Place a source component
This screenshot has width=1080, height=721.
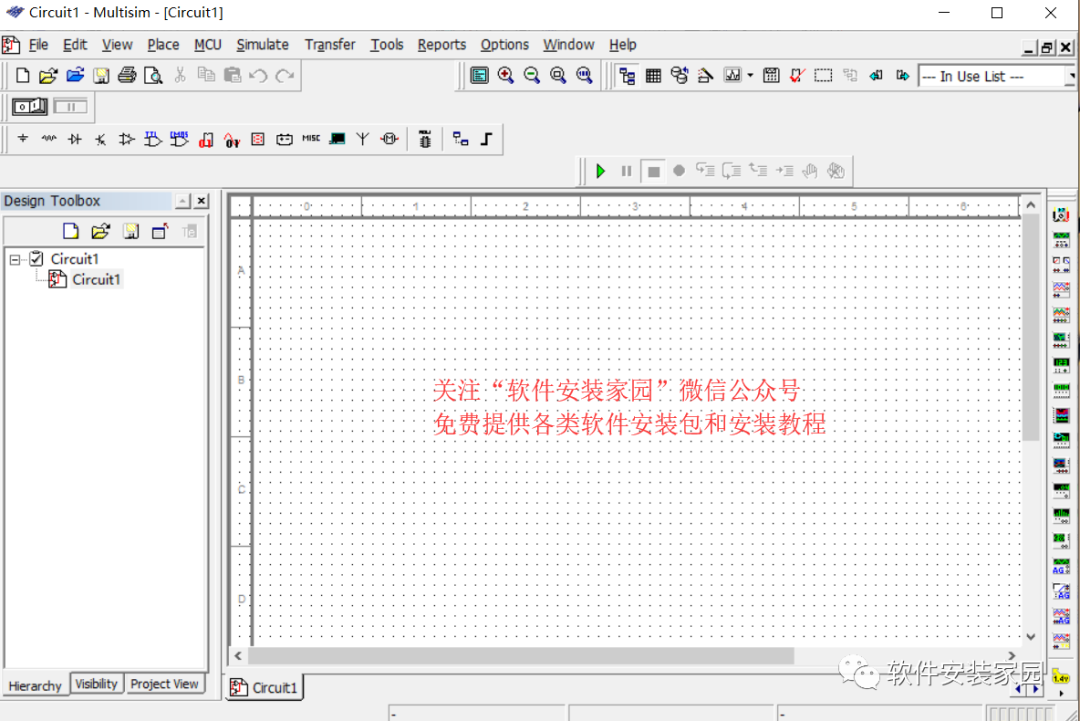click(23, 139)
